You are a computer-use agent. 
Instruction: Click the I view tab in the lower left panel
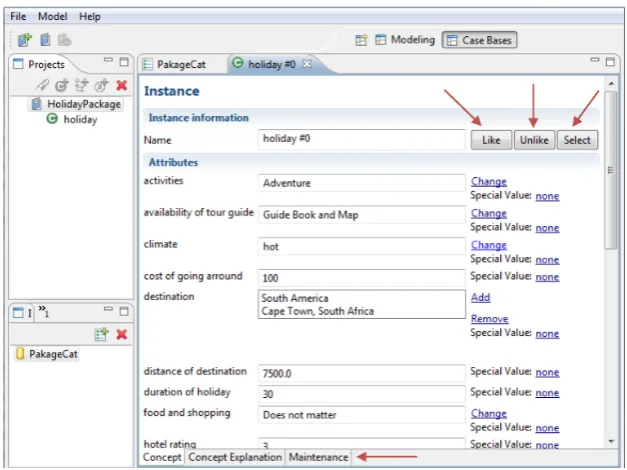pos(23,312)
